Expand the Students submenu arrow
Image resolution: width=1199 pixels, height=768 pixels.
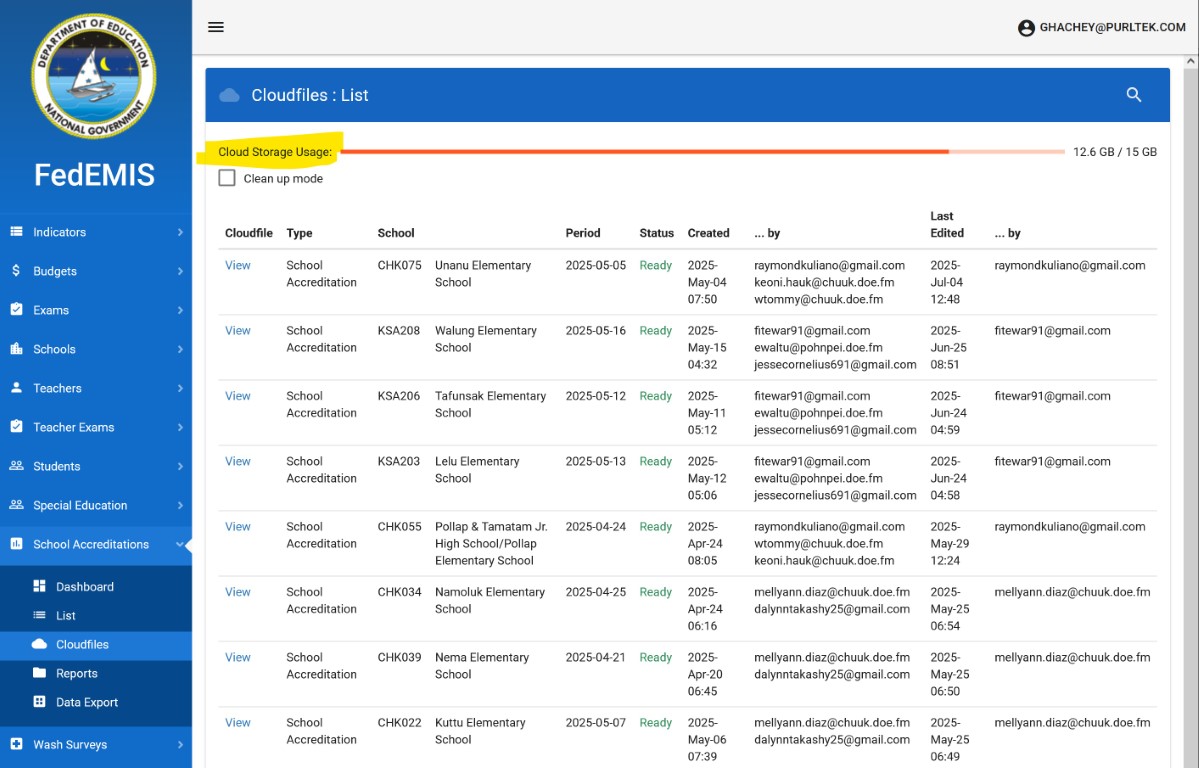[180, 466]
